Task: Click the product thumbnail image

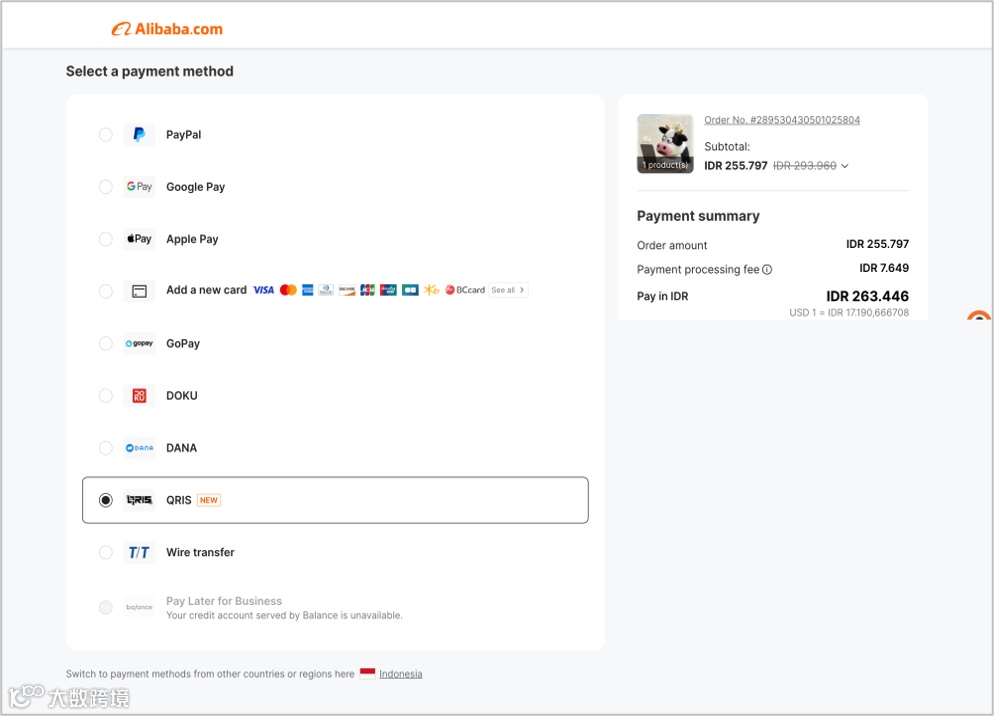Action: coord(665,144)
